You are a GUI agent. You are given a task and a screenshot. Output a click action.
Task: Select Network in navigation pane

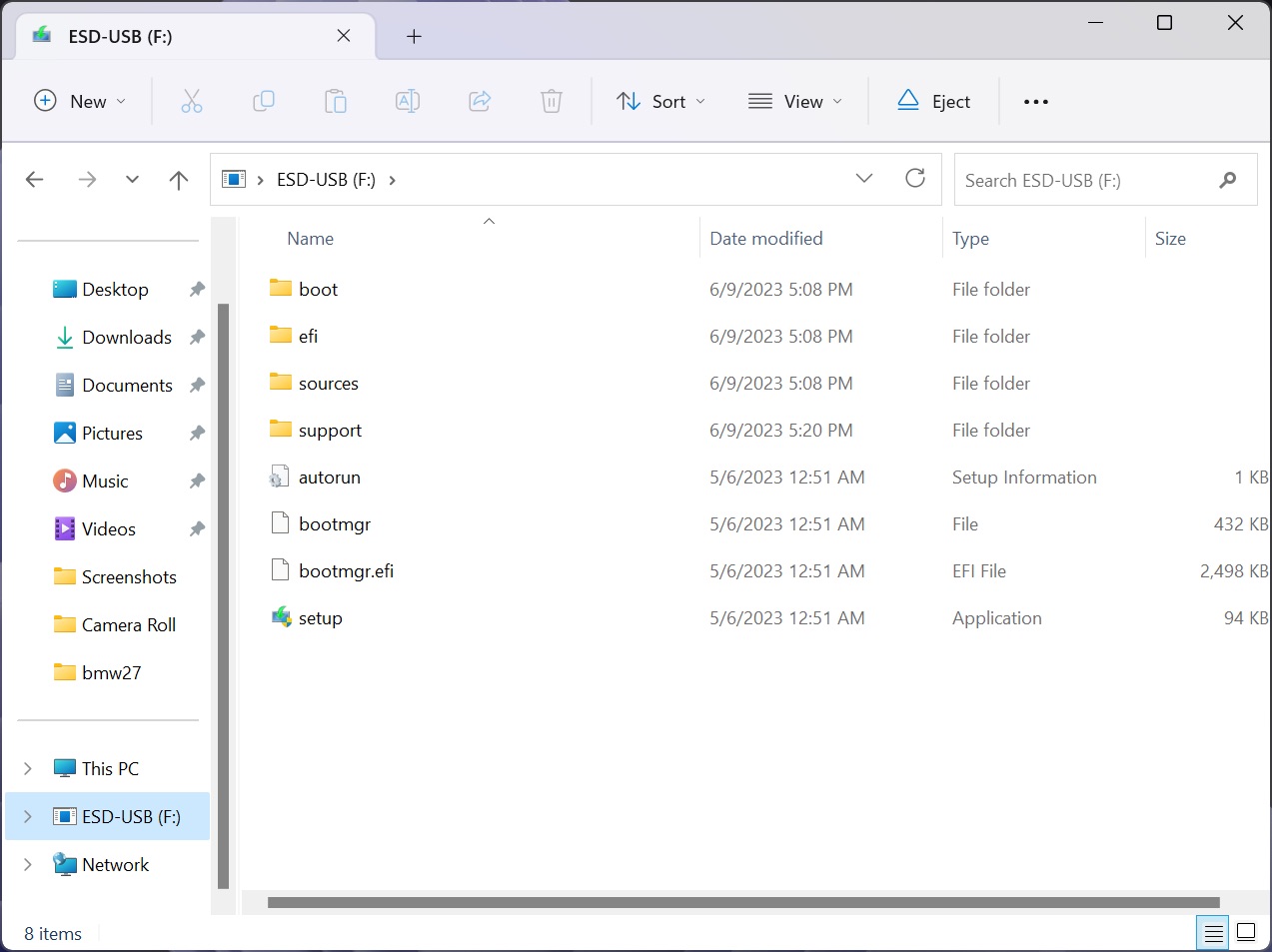tap(115, 865)
